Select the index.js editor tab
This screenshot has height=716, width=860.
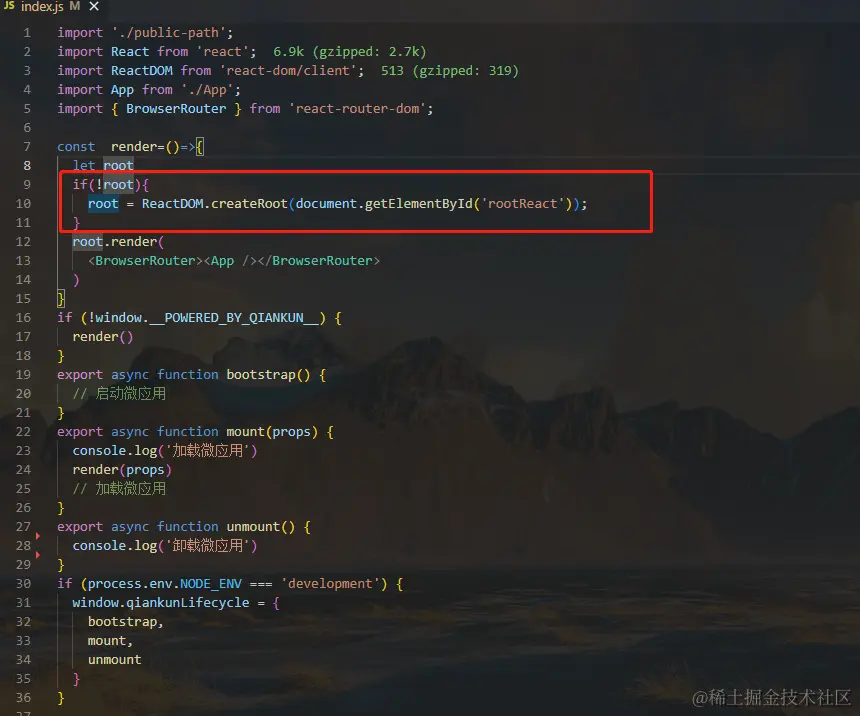[42, 7]
